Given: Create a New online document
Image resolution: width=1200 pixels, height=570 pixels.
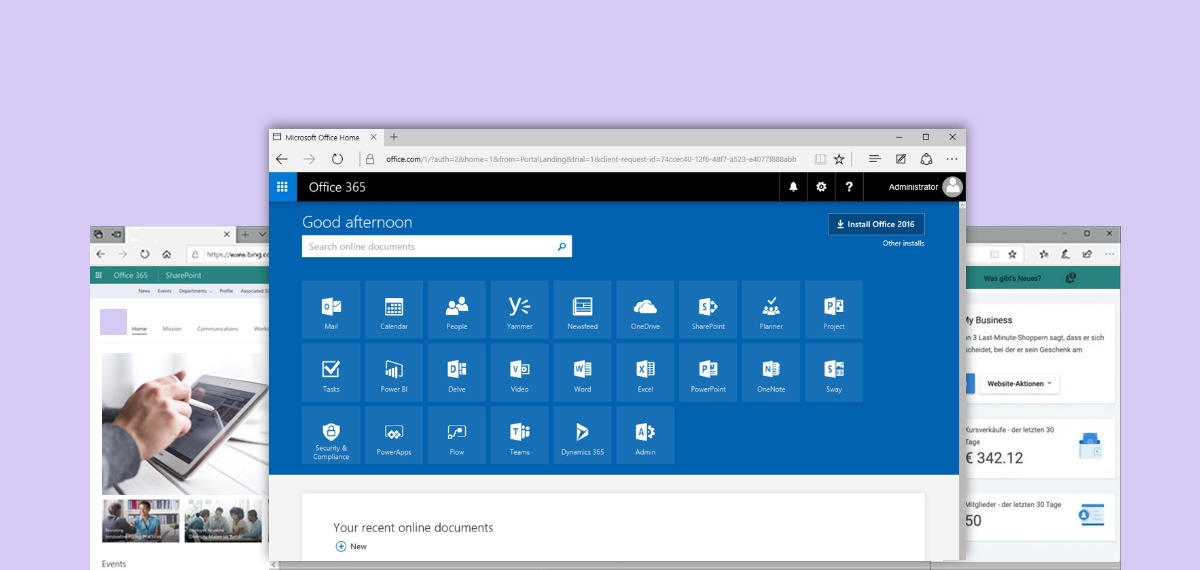Looking at the screenshot, I should tap(351, 546).
